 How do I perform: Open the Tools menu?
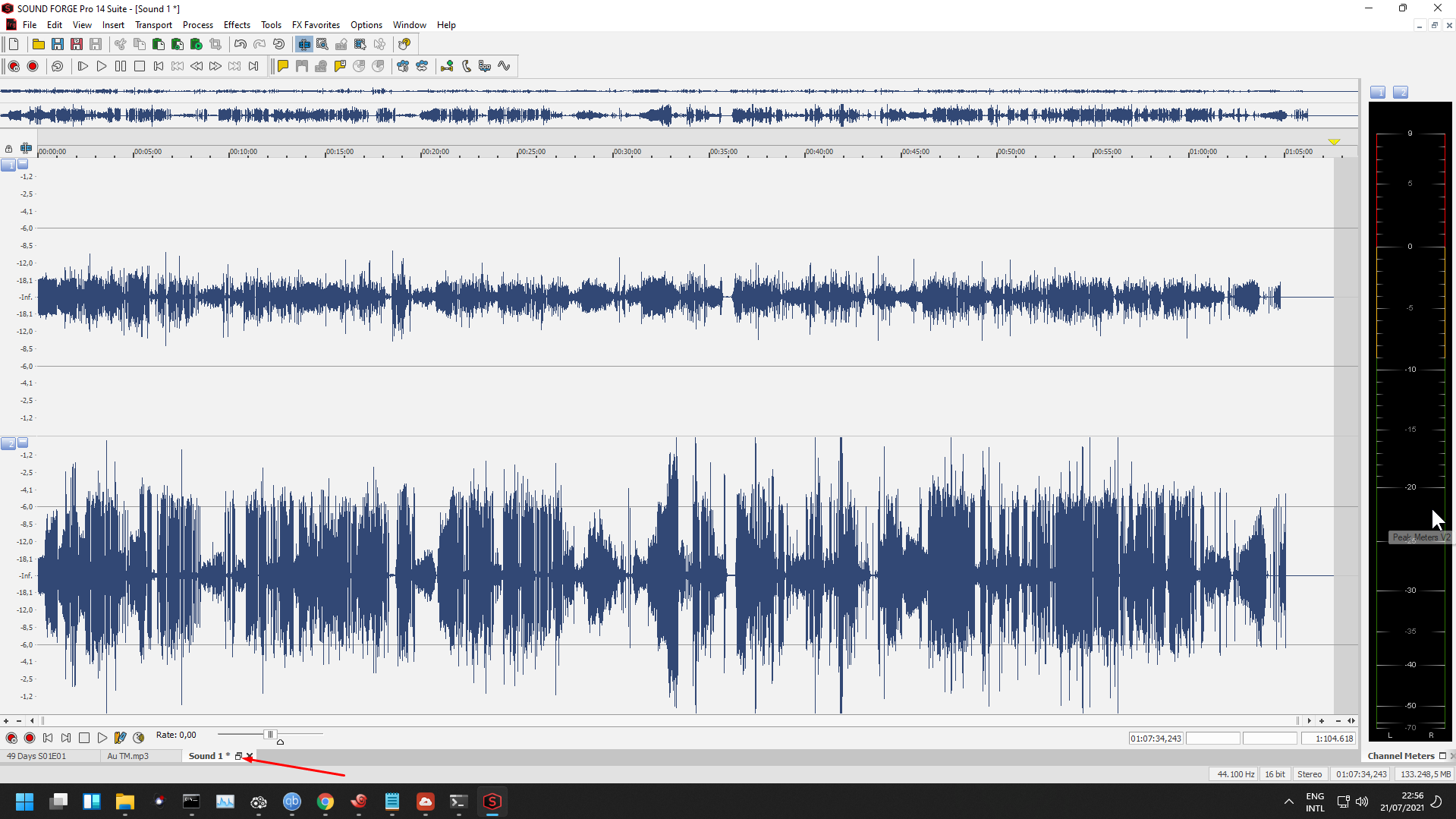coord(271,25)
